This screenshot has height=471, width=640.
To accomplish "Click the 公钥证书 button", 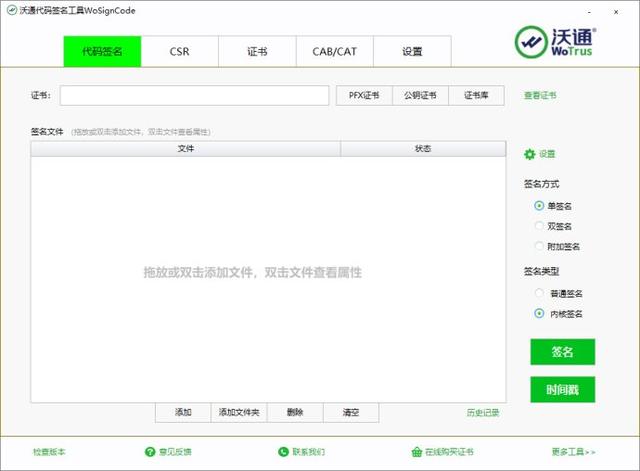I will click(x=420, y=96).
